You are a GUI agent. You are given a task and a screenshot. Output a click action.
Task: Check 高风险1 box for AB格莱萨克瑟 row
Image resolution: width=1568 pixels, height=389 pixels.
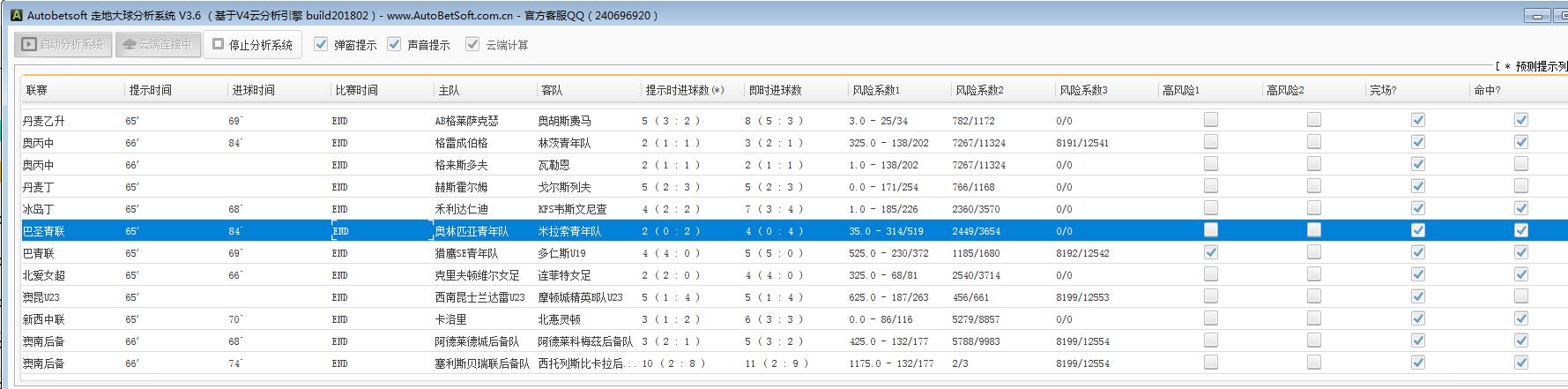coord(1210,120)
